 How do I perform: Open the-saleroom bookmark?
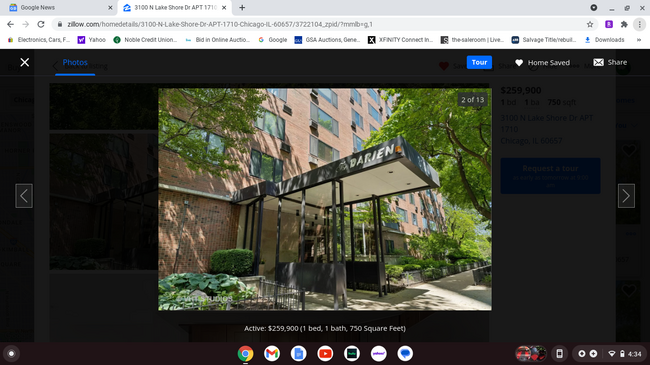472,40
